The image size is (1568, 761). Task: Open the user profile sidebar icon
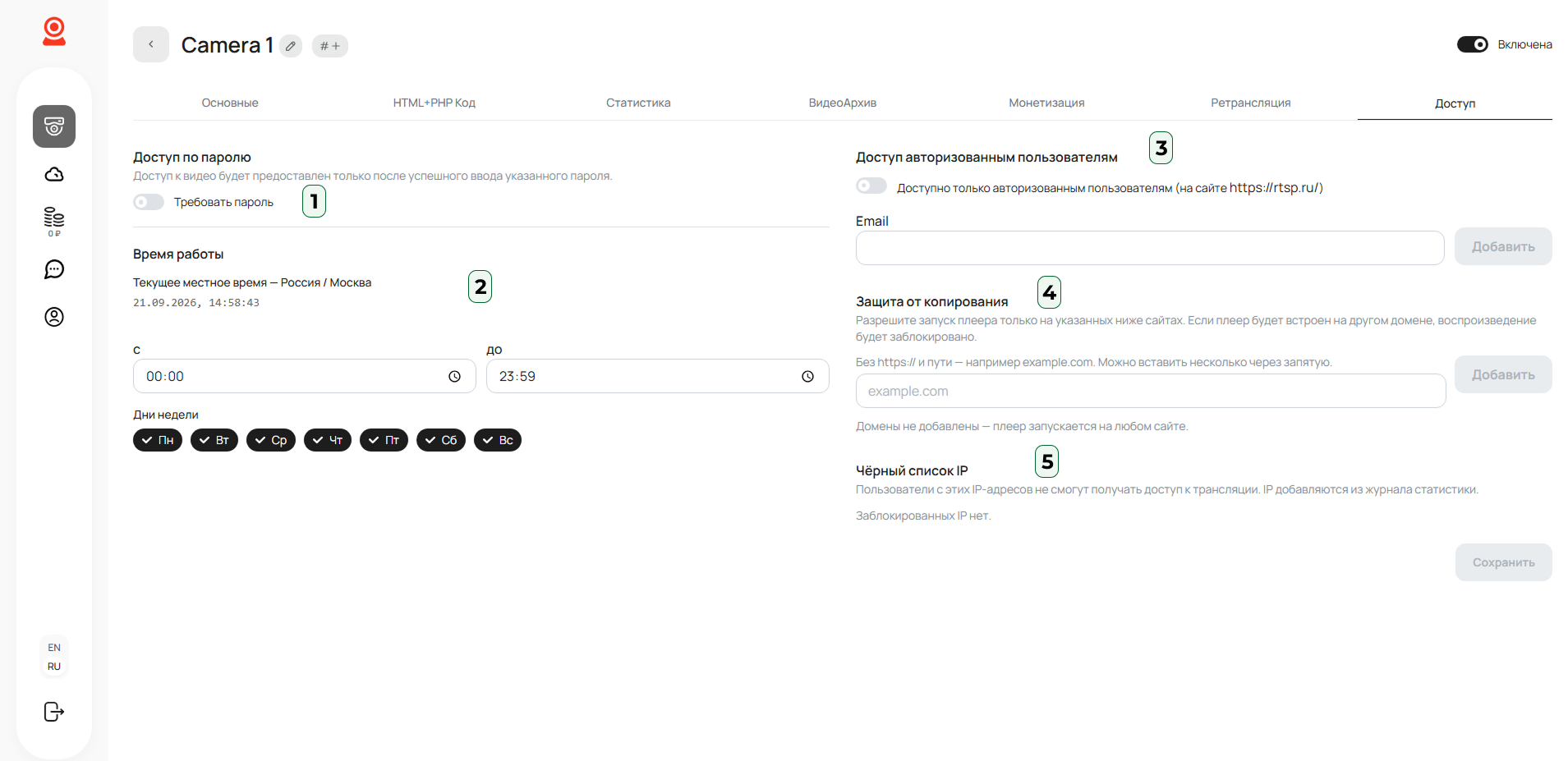pos(54,317)
